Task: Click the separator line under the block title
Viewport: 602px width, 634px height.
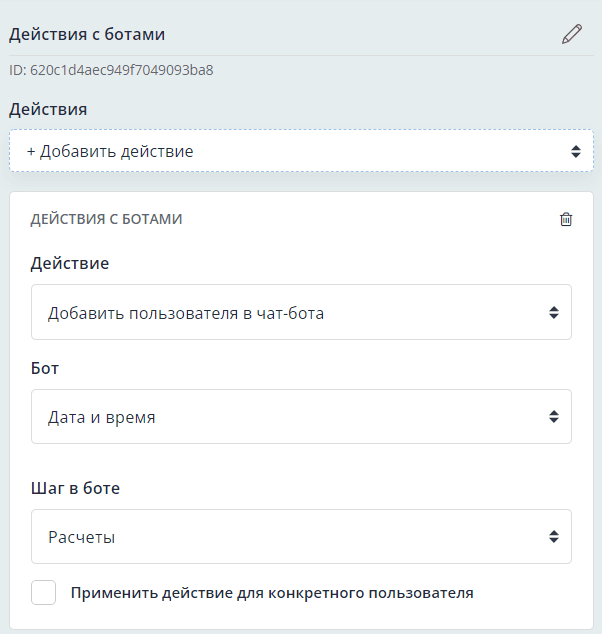Action: (300, 55)
